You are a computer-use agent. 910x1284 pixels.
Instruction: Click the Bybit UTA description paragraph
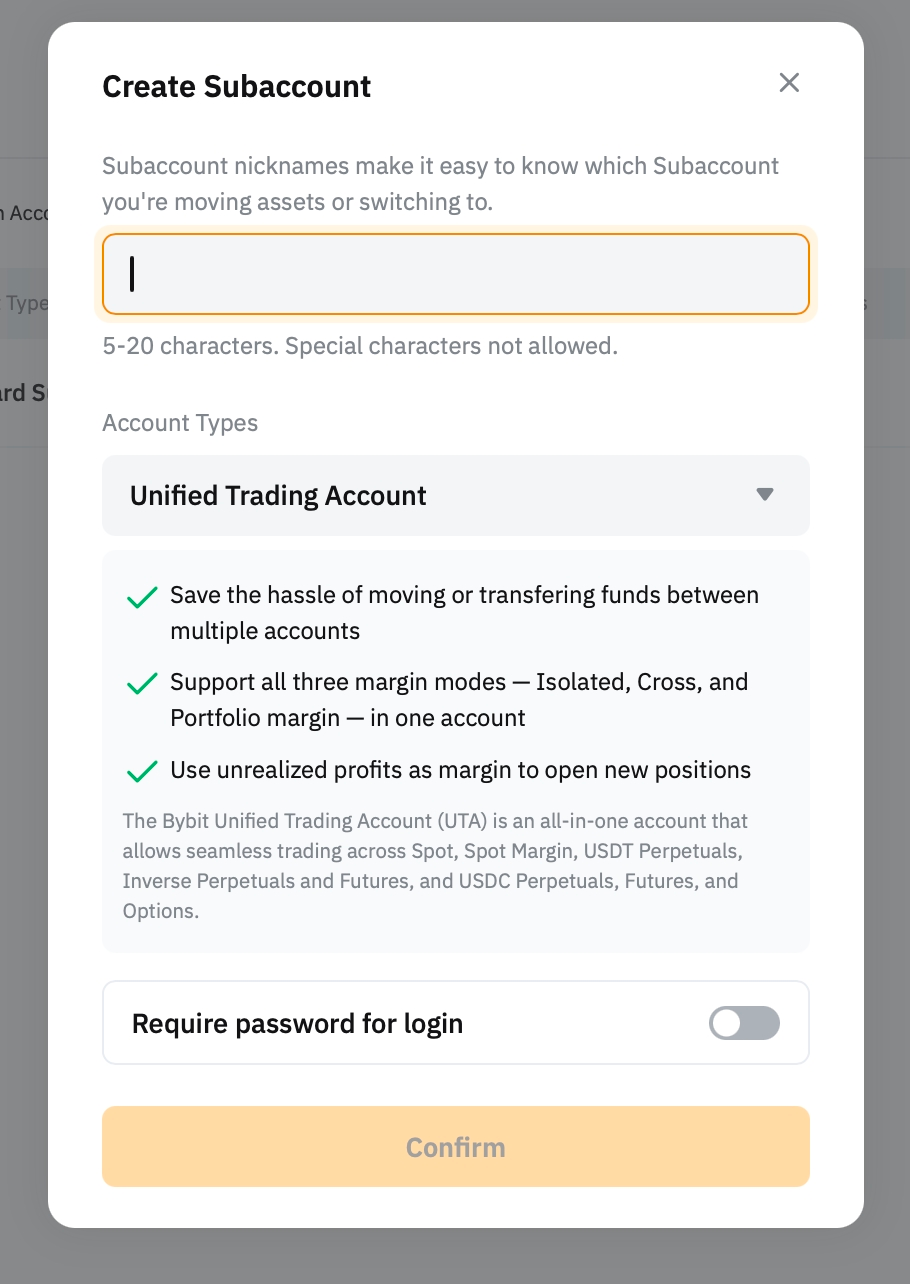pyautogui.click(x=435, y=866)
